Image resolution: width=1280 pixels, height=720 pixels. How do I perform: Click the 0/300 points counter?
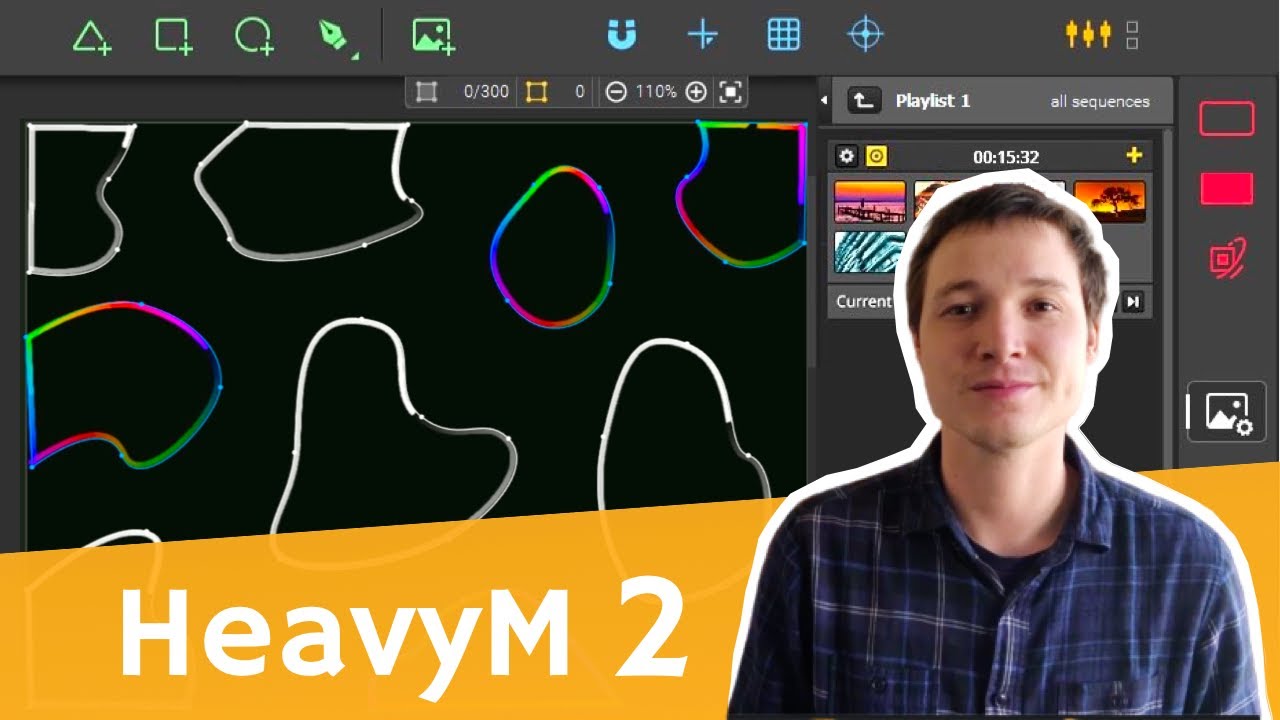486,92
